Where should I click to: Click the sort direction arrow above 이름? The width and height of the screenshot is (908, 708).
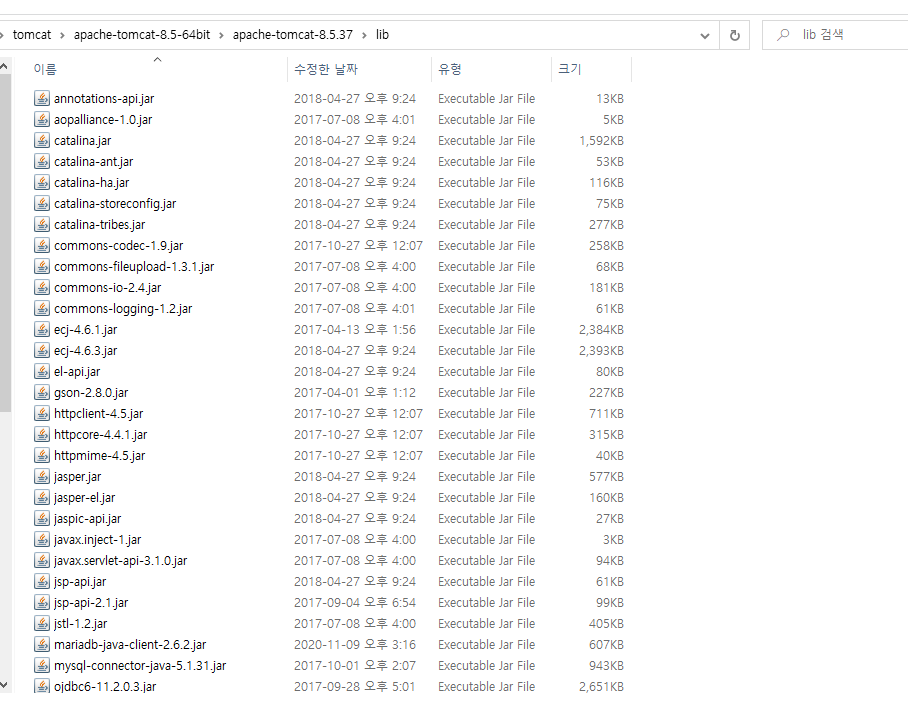click(157, 60)
